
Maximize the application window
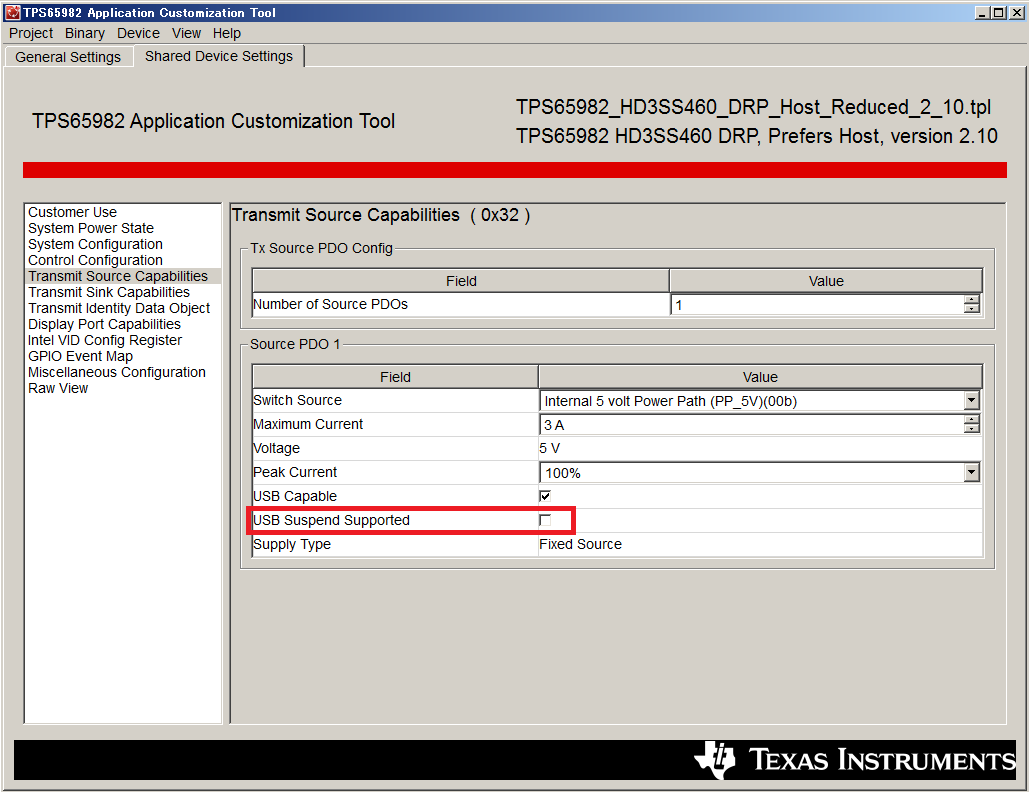coord(998,12)
